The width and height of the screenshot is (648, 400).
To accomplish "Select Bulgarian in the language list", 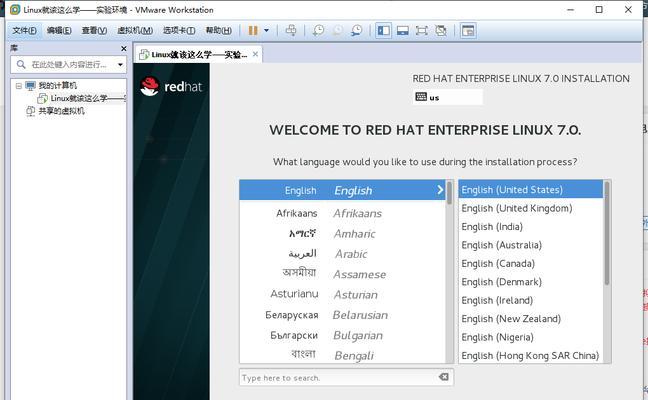I will (x=342, y=335).
